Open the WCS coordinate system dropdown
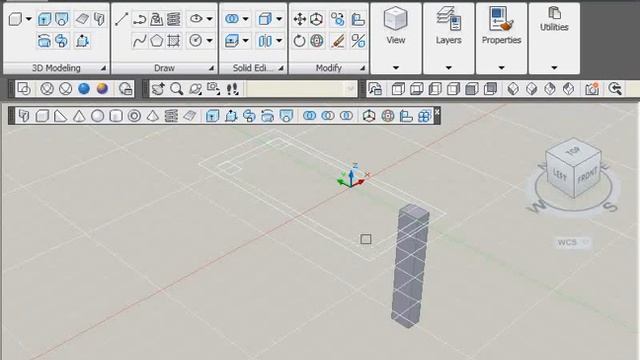This screenshot has height=360, width=640. click(x=573, y=242)
